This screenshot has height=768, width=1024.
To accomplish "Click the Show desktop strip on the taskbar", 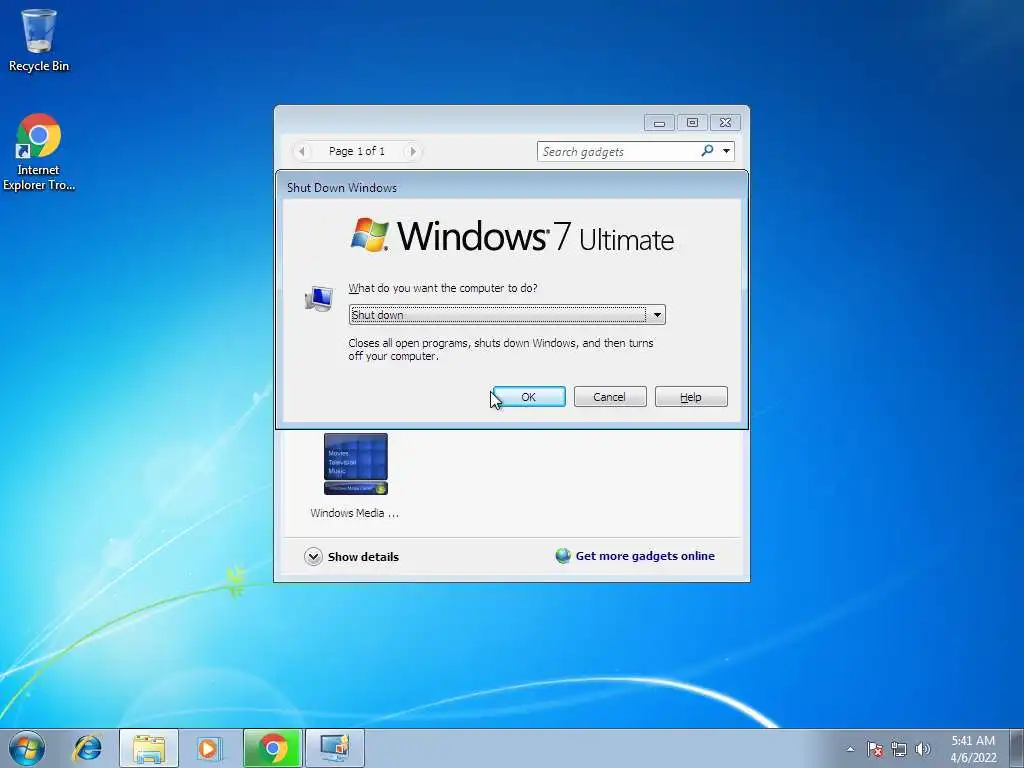I will [x=1017, y=748].
